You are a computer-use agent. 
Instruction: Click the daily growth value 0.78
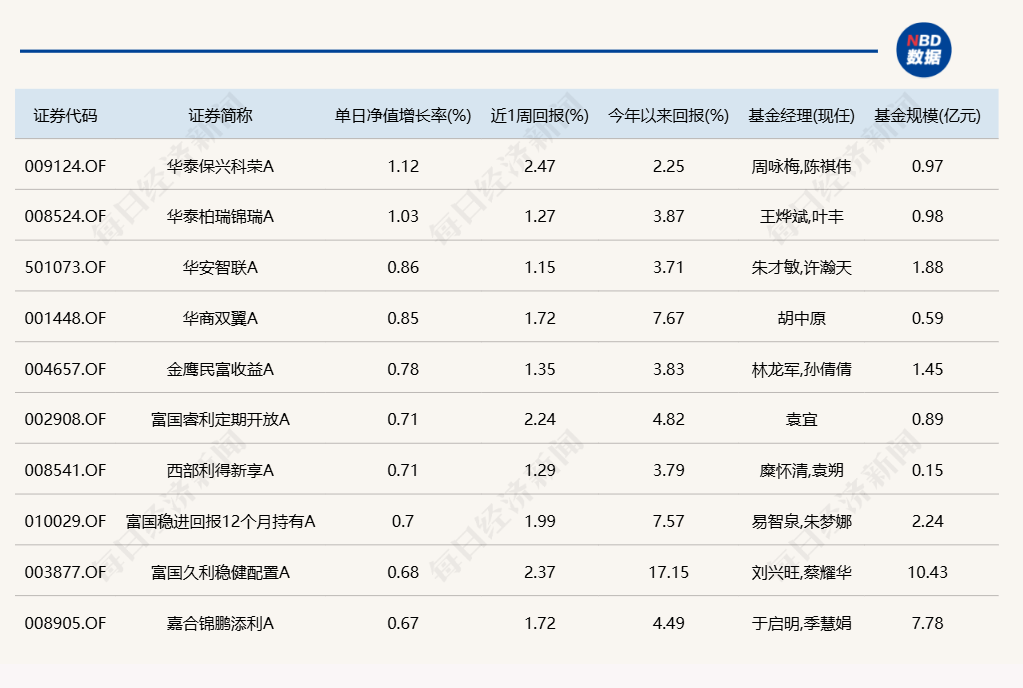(x=403, y=369)
